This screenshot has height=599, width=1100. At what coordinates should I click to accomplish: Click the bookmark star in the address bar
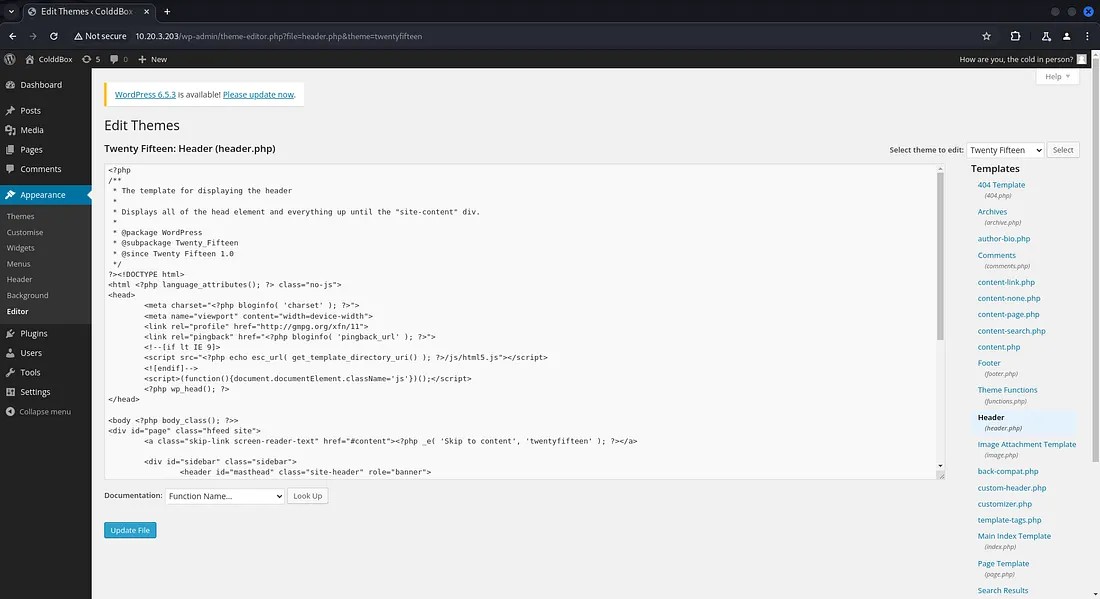pos(986,35)
